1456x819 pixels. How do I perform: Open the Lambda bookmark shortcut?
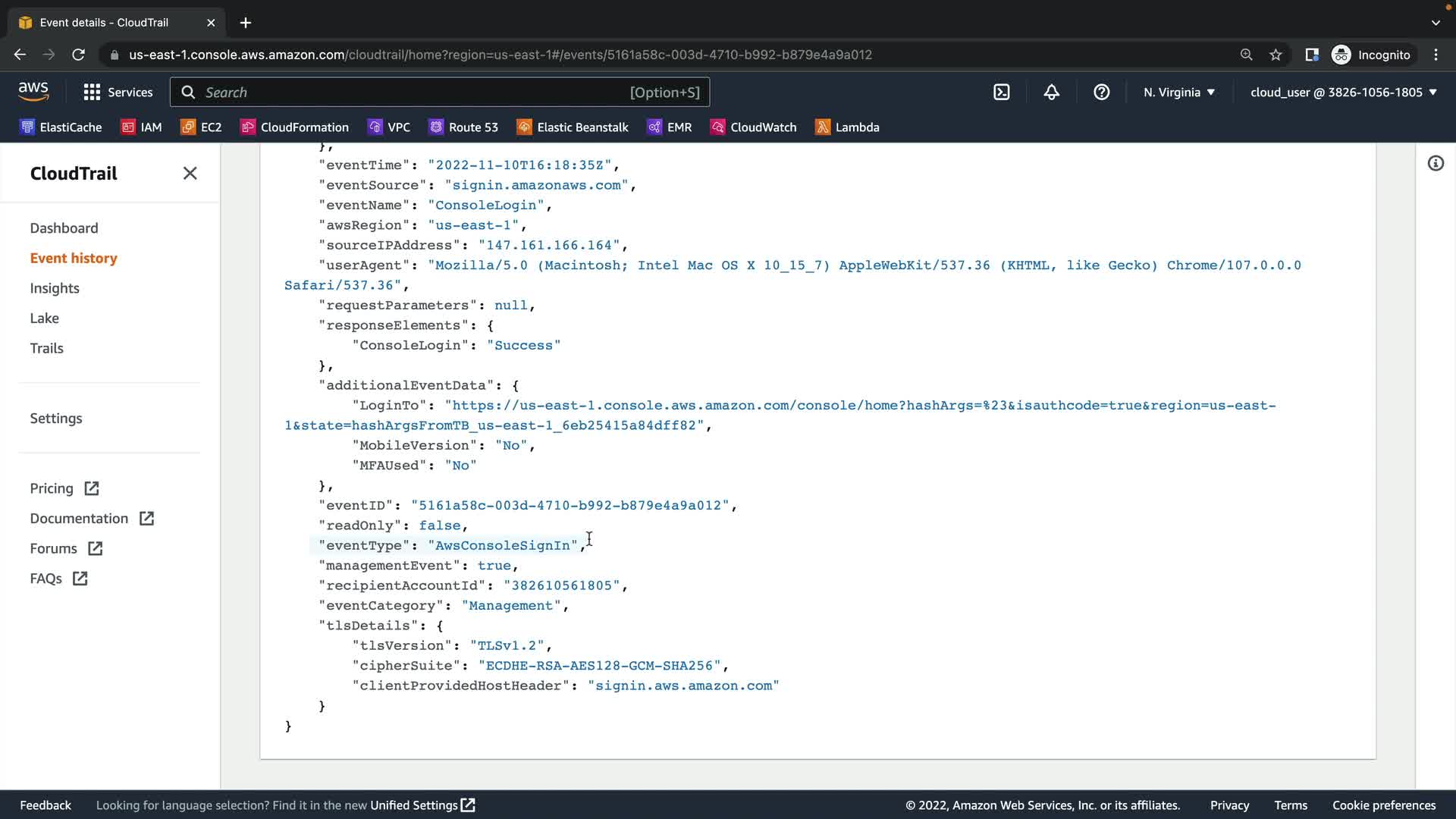(x=847, y=127)
